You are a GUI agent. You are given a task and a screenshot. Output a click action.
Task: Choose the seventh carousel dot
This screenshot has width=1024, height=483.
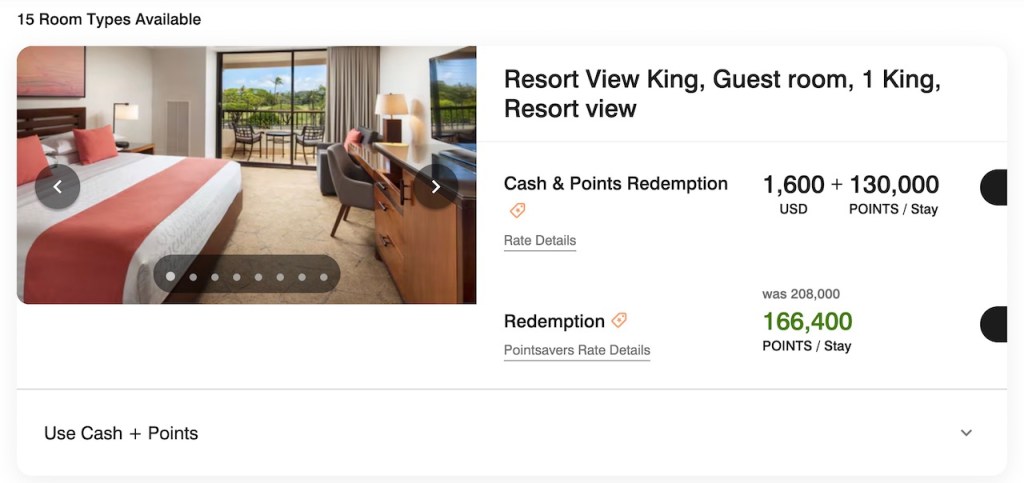pos(302,277)
